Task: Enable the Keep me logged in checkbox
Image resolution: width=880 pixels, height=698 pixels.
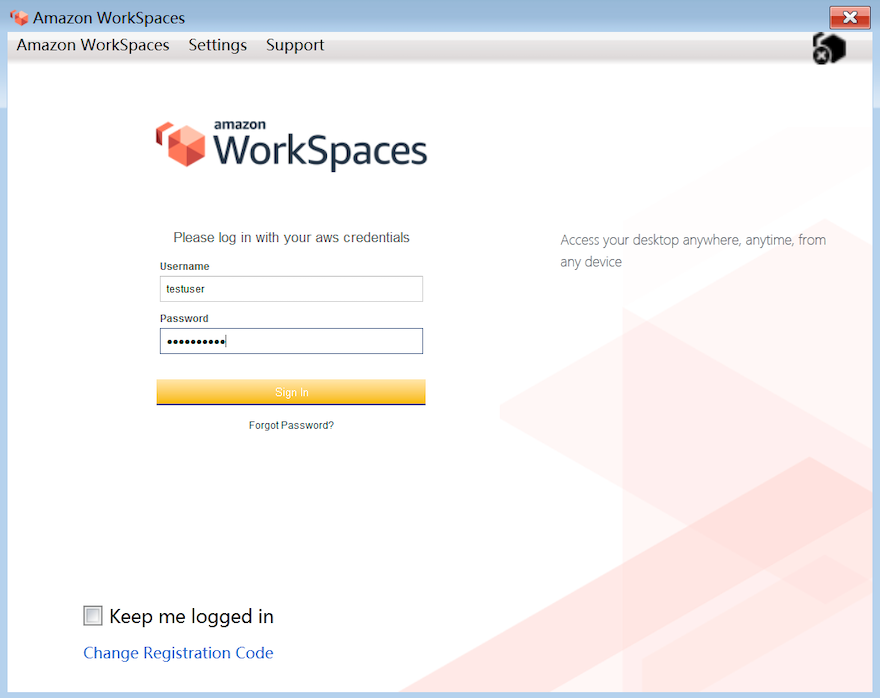Action: click(x=93, y=616)
